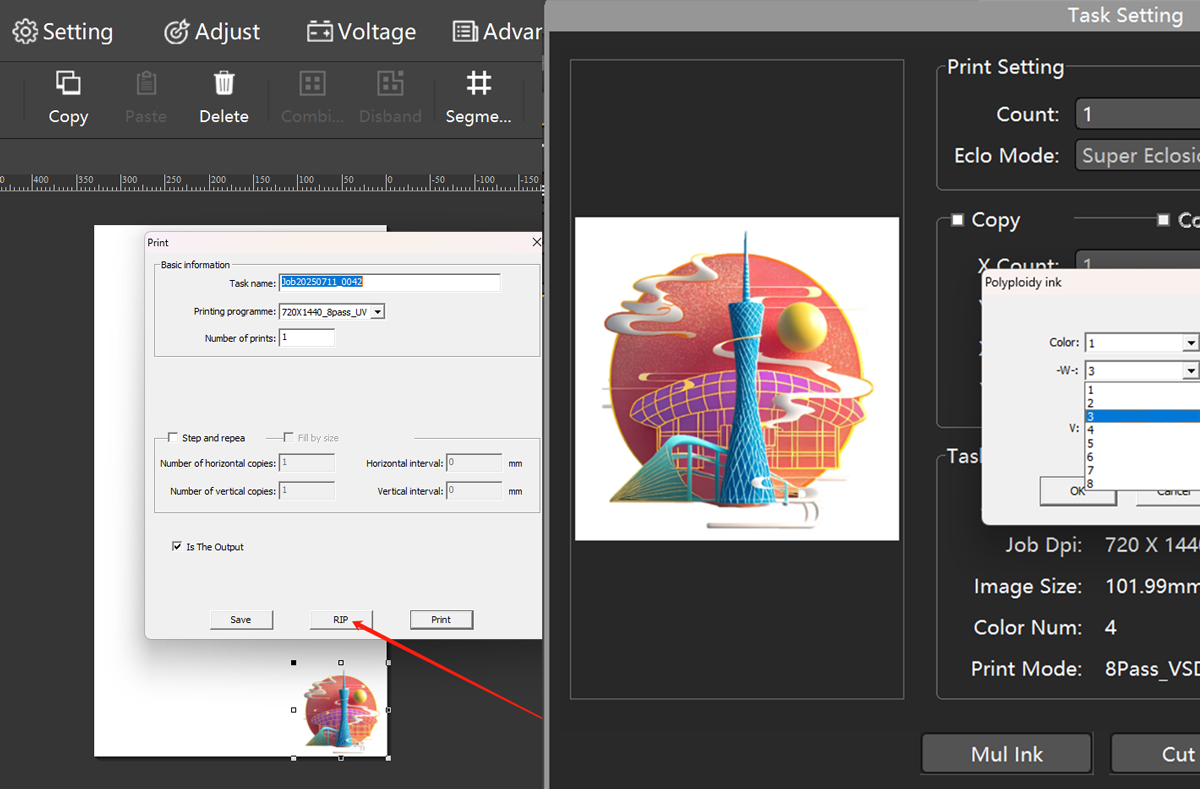Click the "Image Size:" label
This screenshot has height=789, width=1200.
tap(1028, 586)
